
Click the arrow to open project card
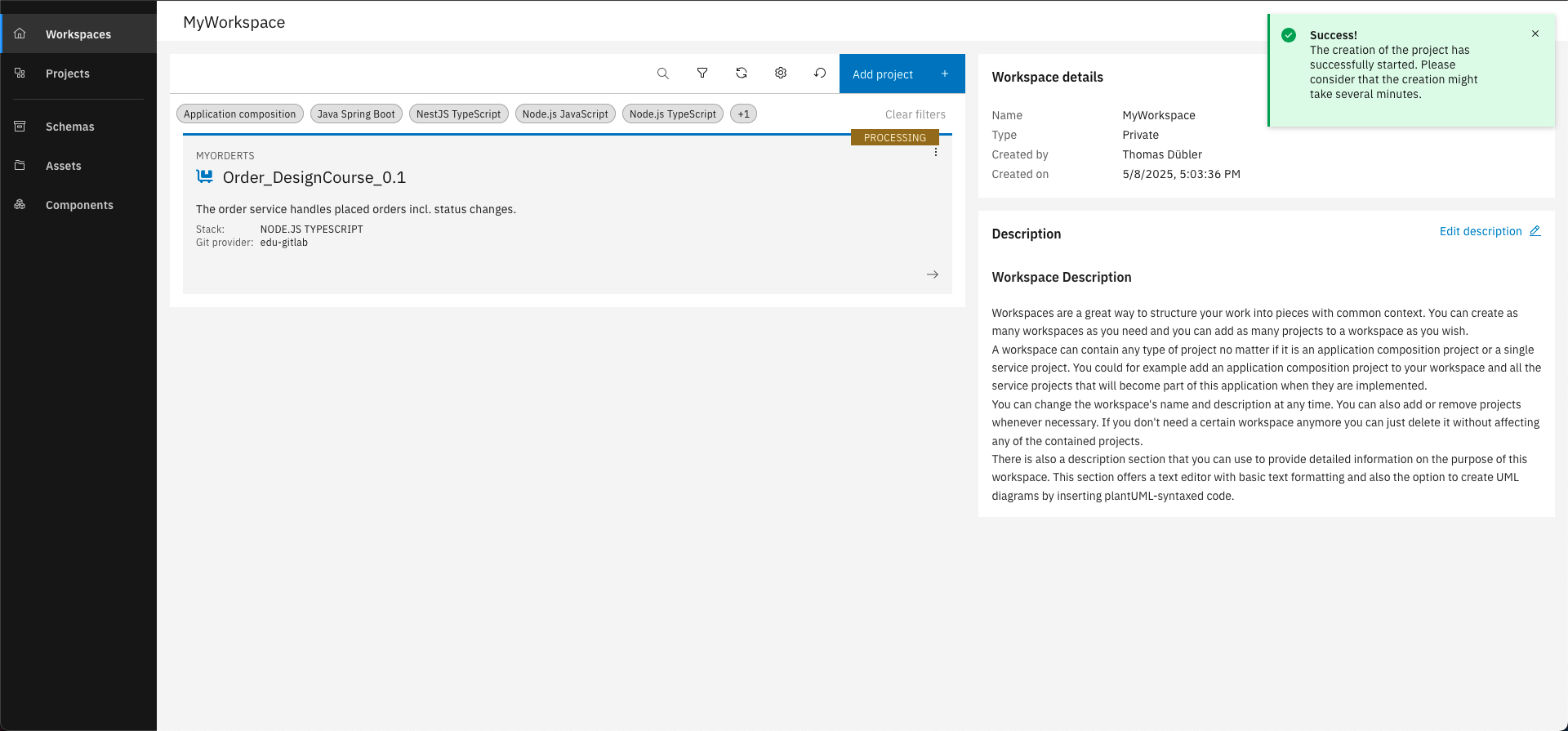[933, 274]
